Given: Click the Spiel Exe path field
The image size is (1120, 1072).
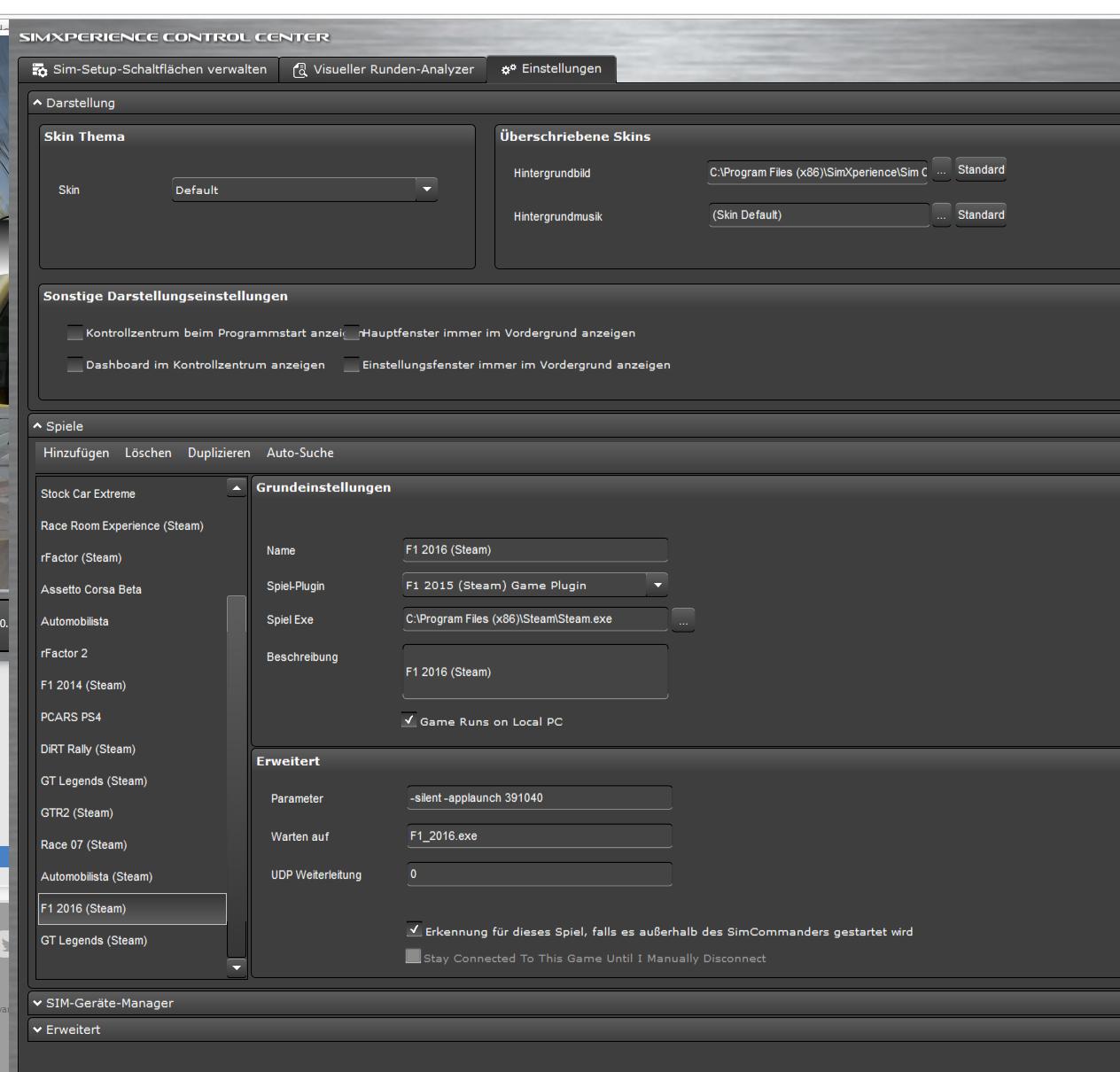Looking at the screenshot, I should 535,619.
